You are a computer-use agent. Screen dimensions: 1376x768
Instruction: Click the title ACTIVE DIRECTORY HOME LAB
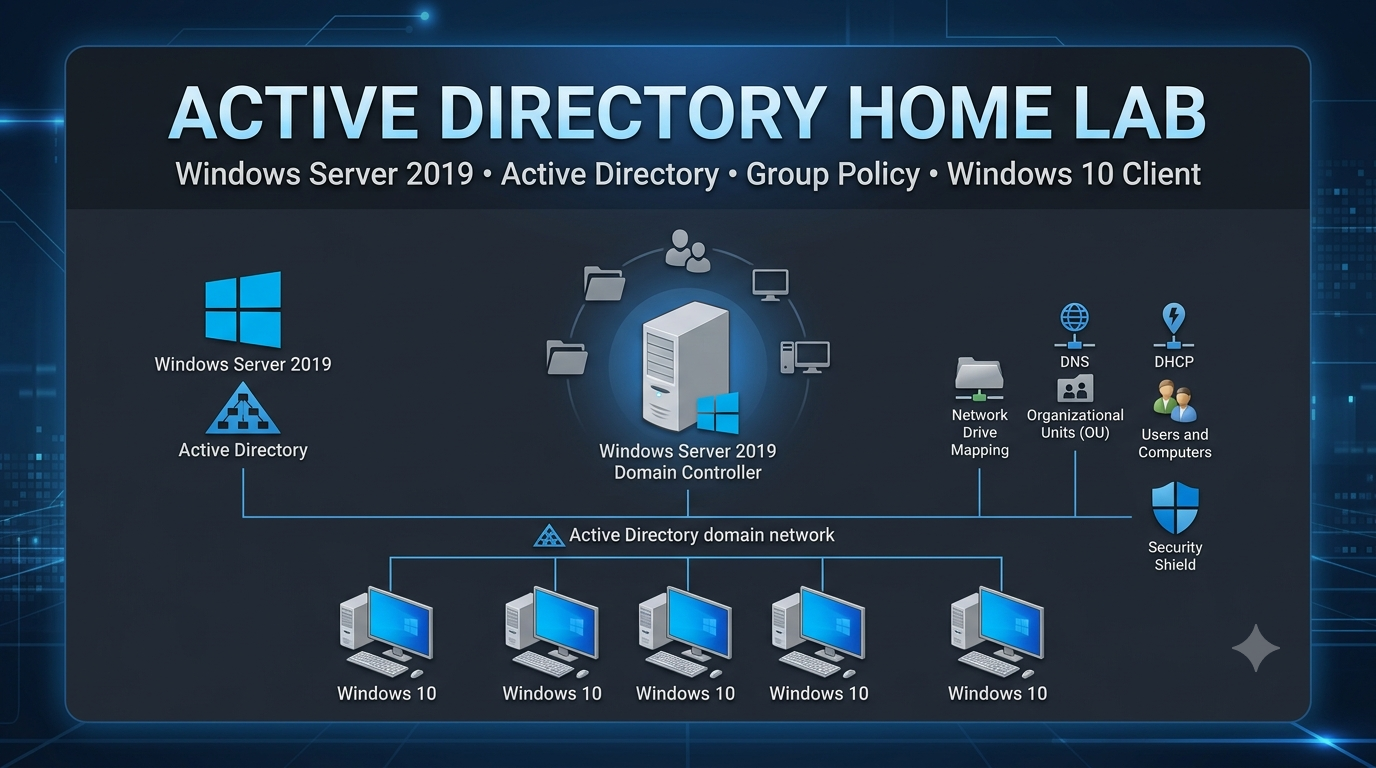[688, 113]
